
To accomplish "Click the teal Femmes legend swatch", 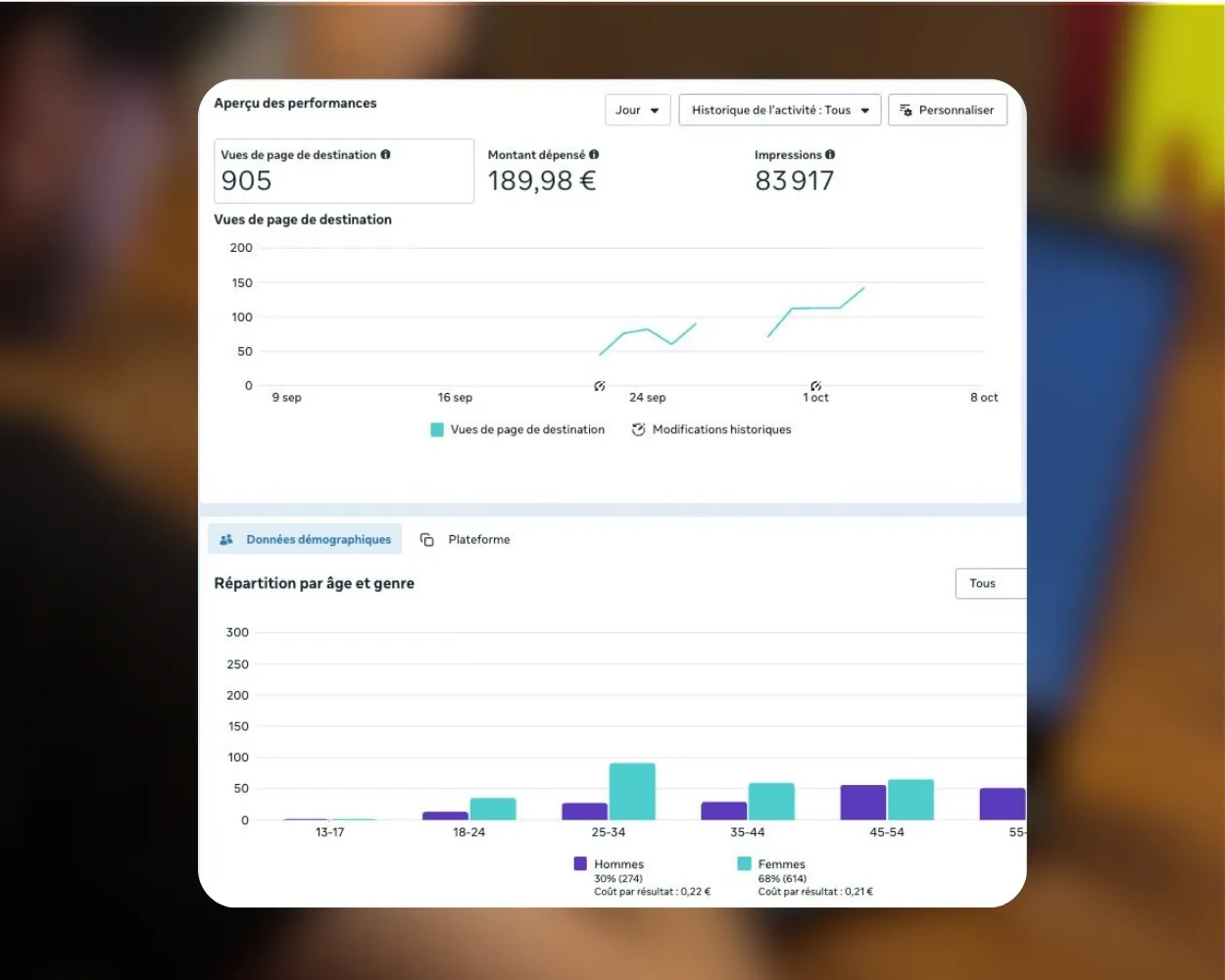I will (x=744, y=863).
